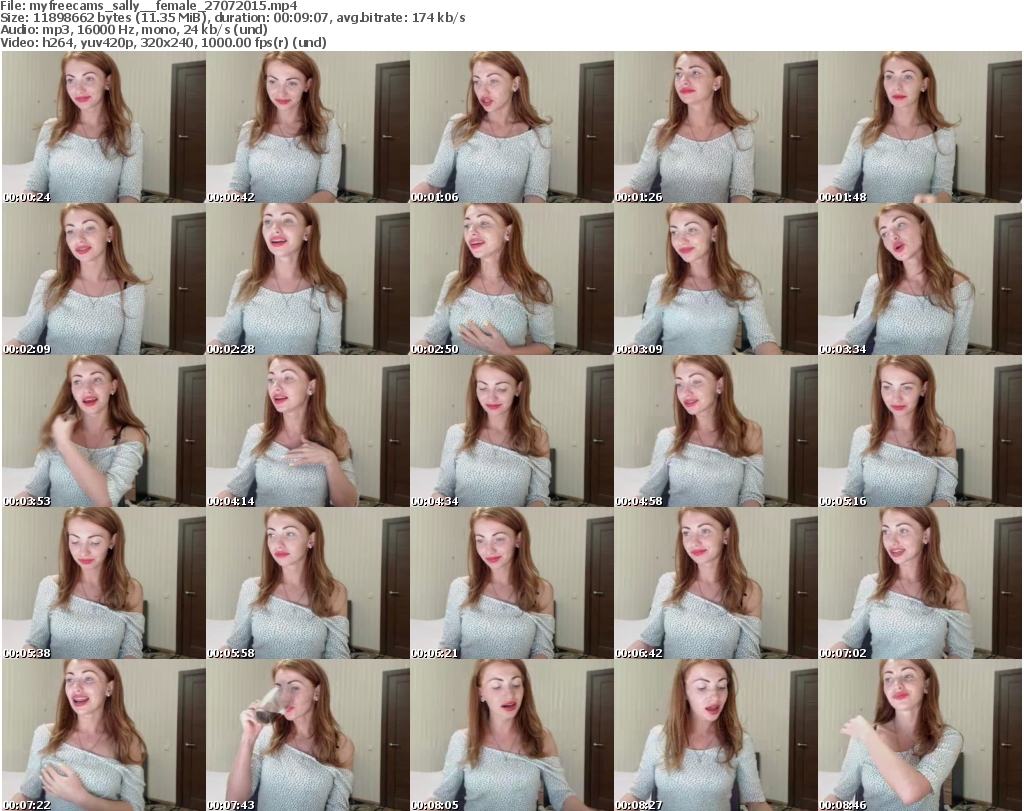The height and width of the screenshot is (811, 1024).
Task: Choose the thumbnail stamped 00:06:42
Action: click(715, 583)
